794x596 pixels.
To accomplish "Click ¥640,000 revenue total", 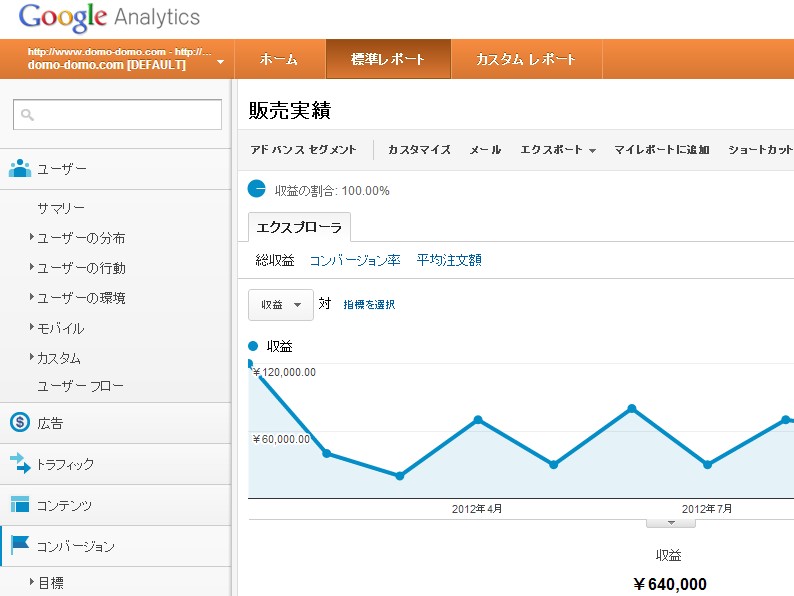I will [x=669, y=584].
